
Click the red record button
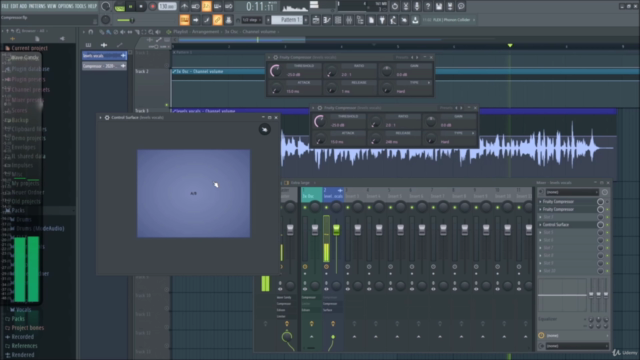point(152,6)
